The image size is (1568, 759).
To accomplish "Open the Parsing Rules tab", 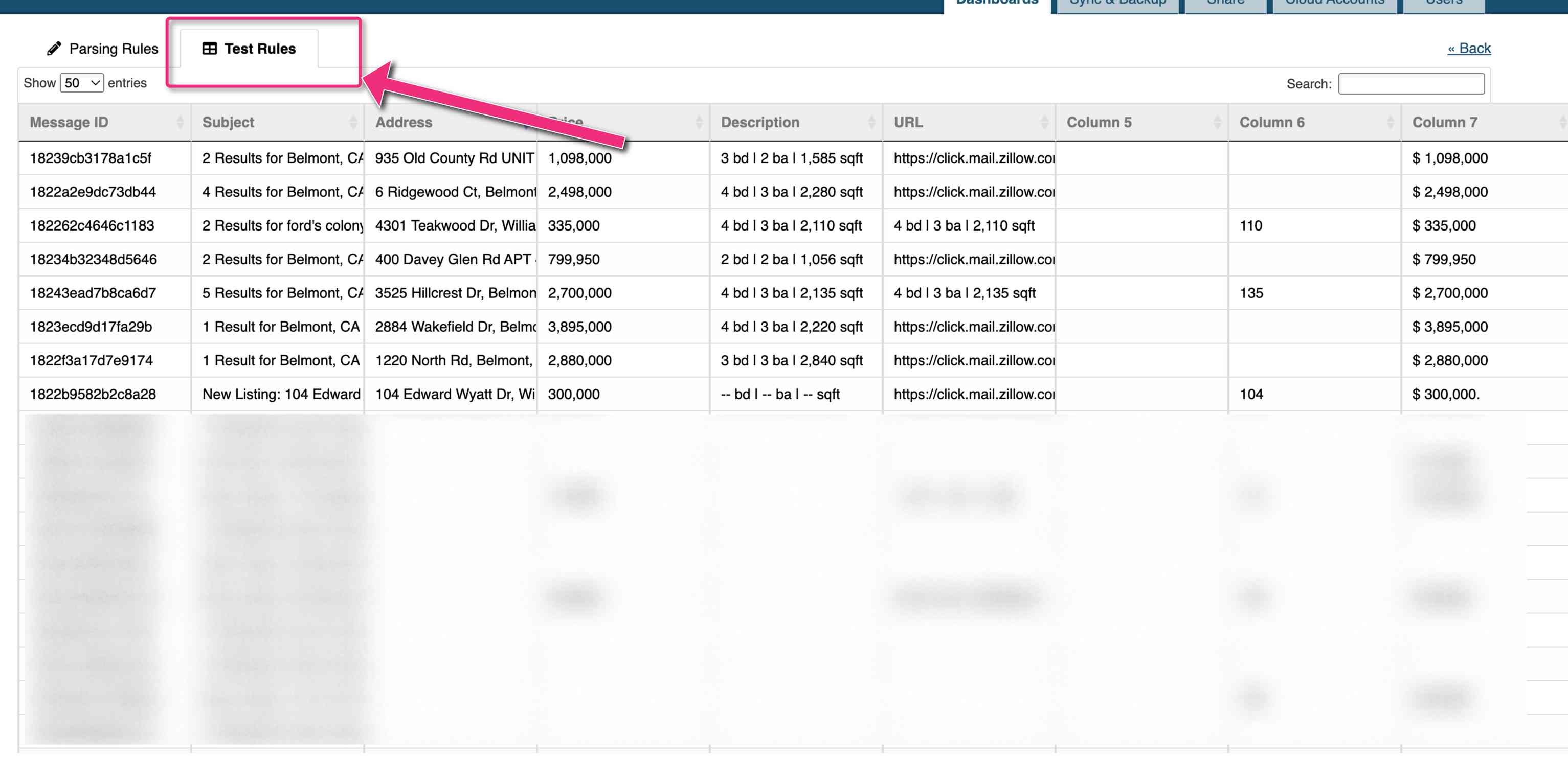I will [102, 49].
